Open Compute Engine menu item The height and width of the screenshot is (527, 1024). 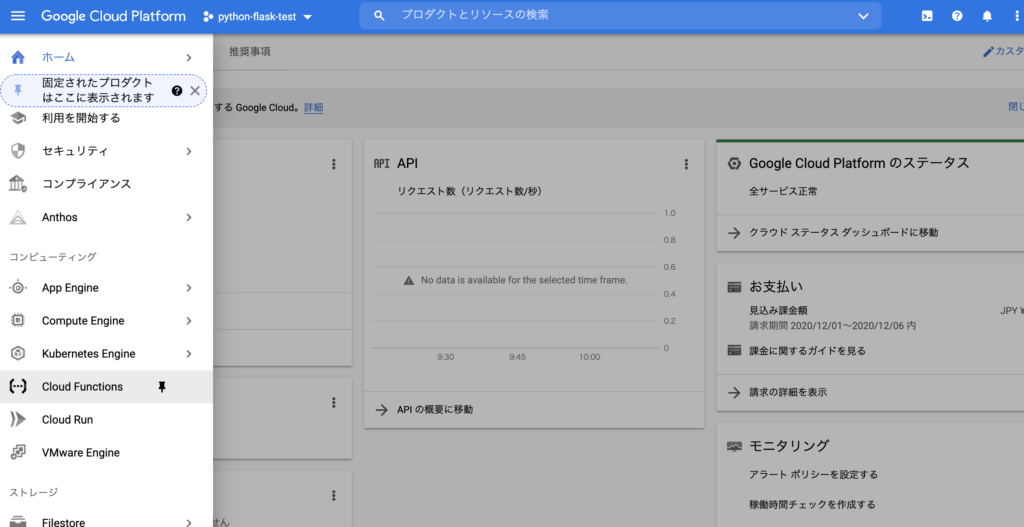[x=106, y=321]
